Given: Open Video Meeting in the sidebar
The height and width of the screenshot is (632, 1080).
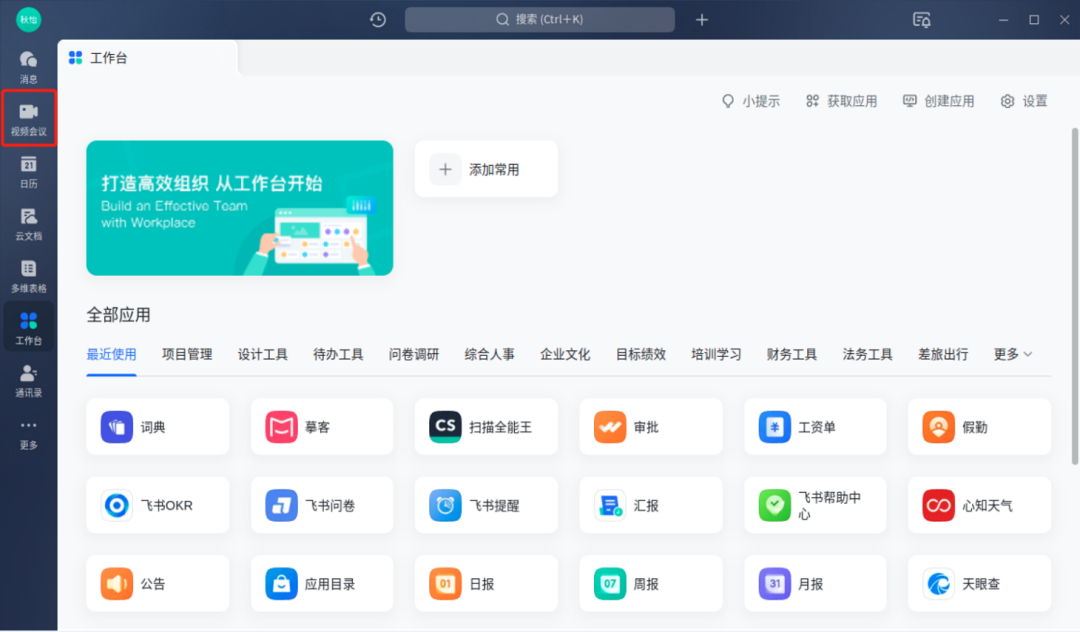Looking at the screenshot, I should click(x=28, y=118).
